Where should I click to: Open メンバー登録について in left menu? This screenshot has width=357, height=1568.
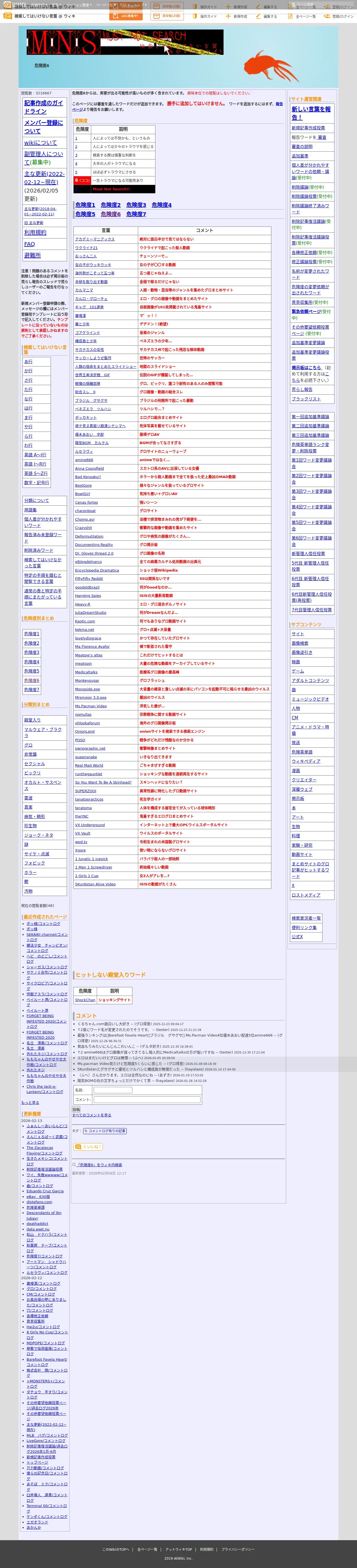pos(44,127)
